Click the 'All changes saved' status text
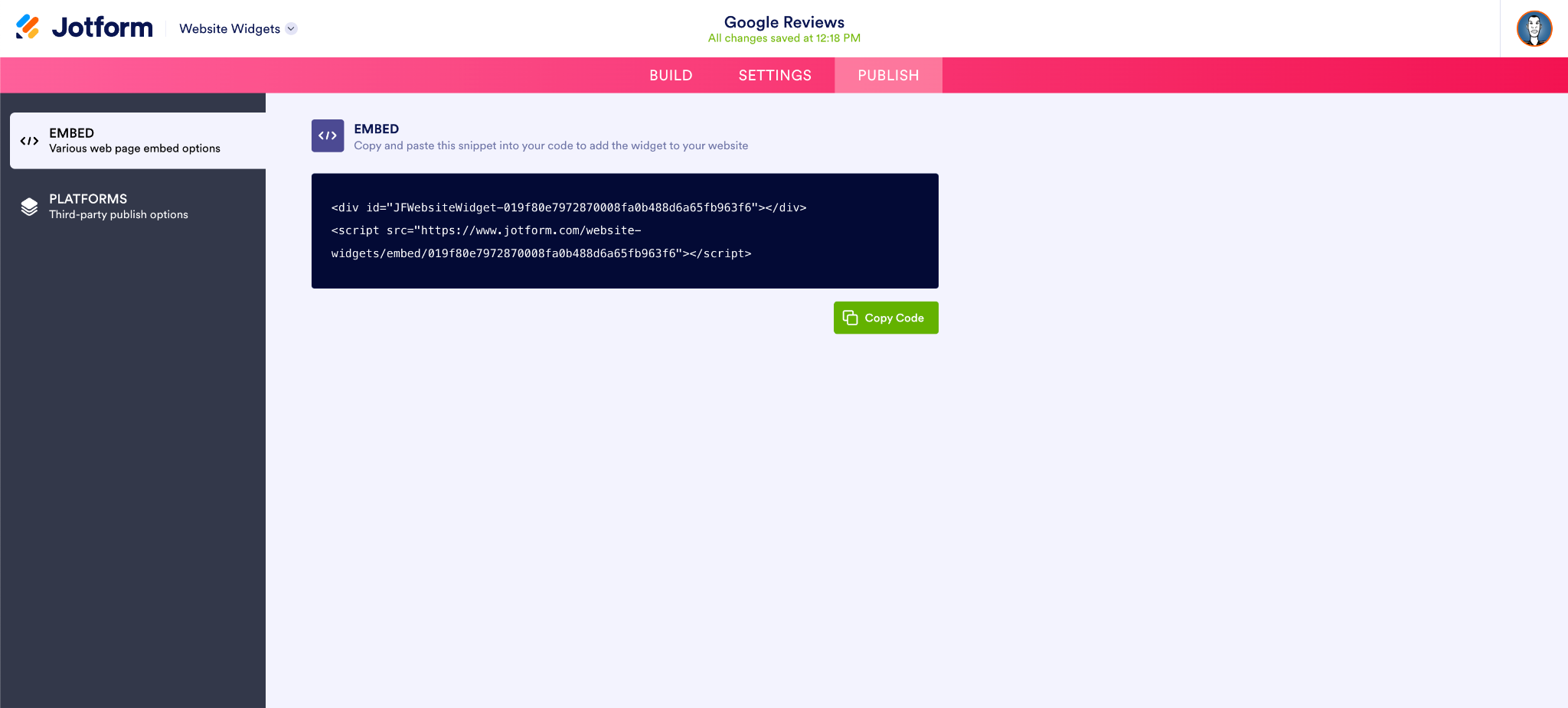Image resolution: width=1568 pixels, height=708 pixels. [784, 38]
